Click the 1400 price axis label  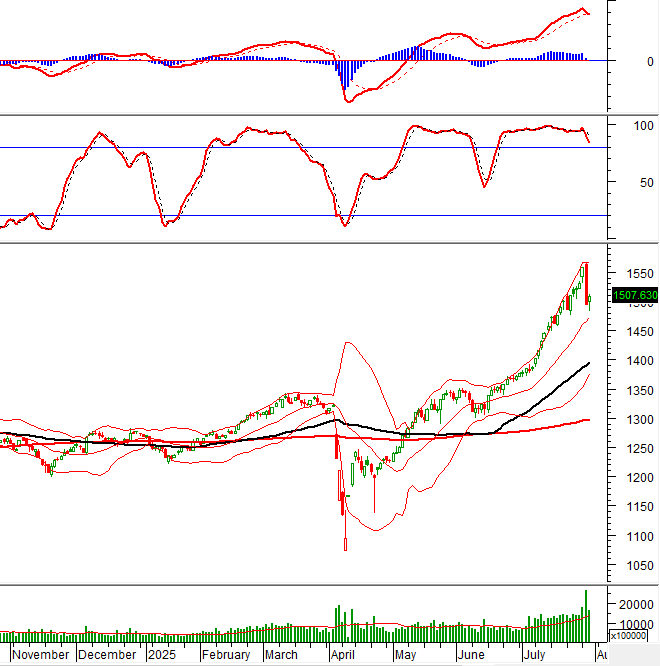coord(640,361)
